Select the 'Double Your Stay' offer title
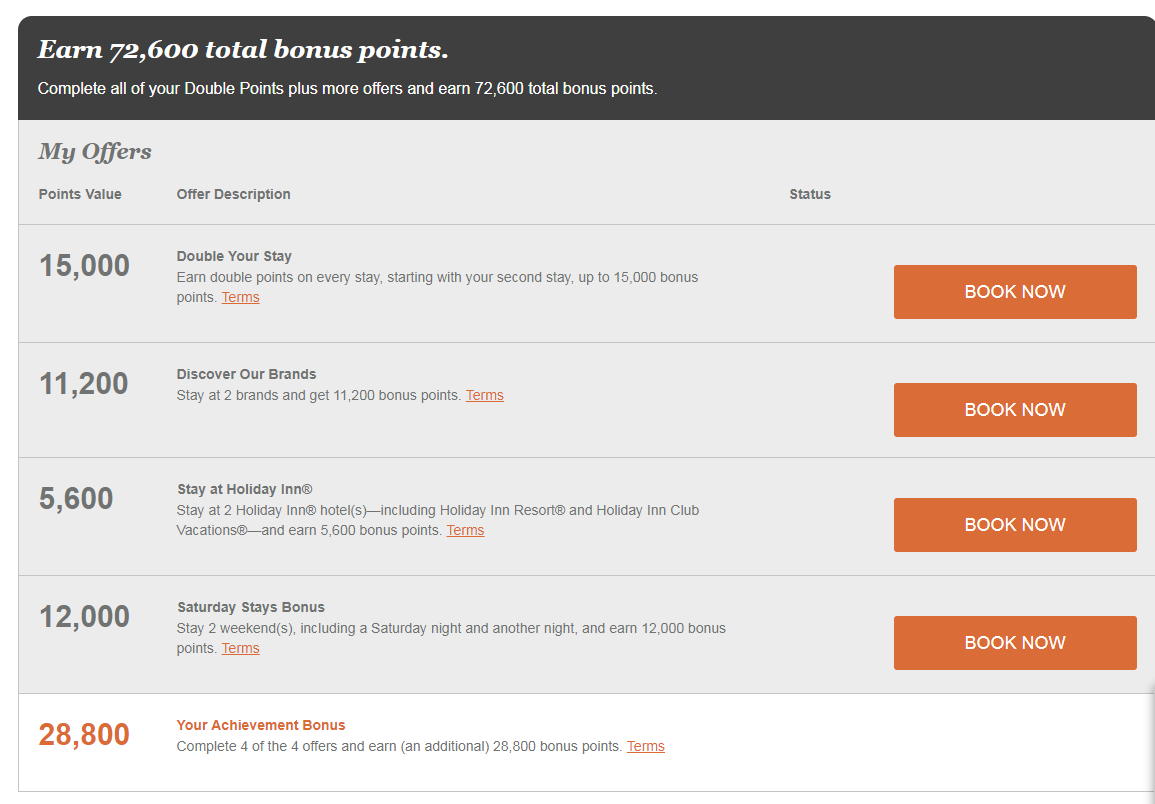Viewport: 1155px width, 804px height. [x=234, y=256]
